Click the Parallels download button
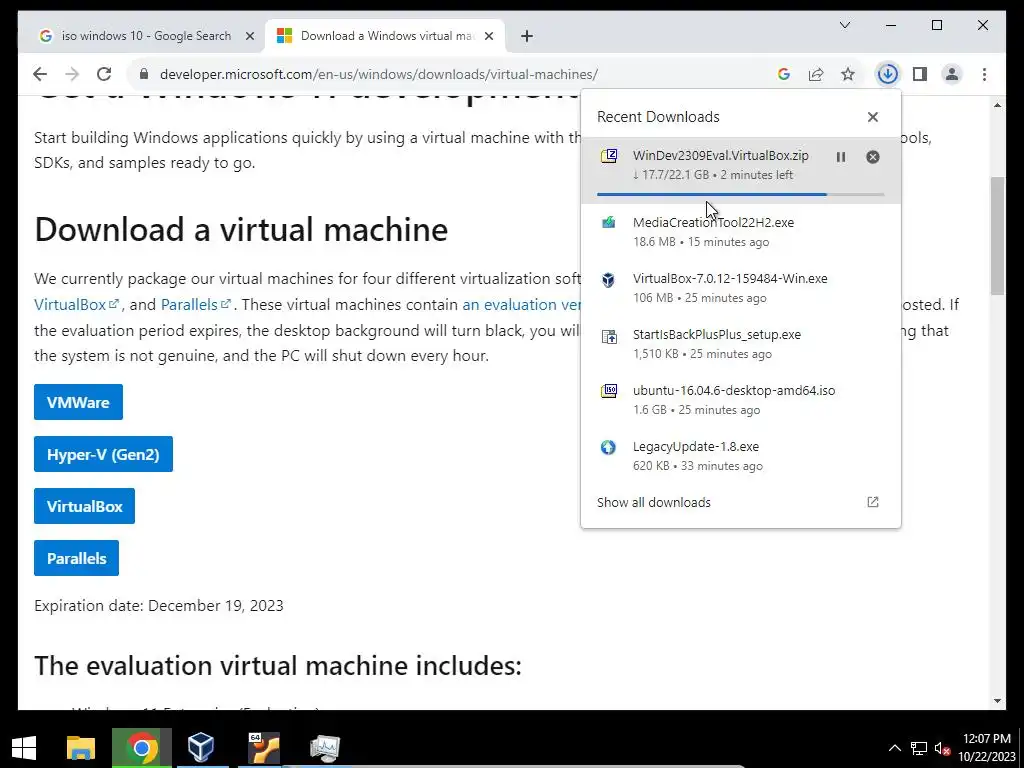The width and height of the screenshot is (1024, 768). coord(76,558)
